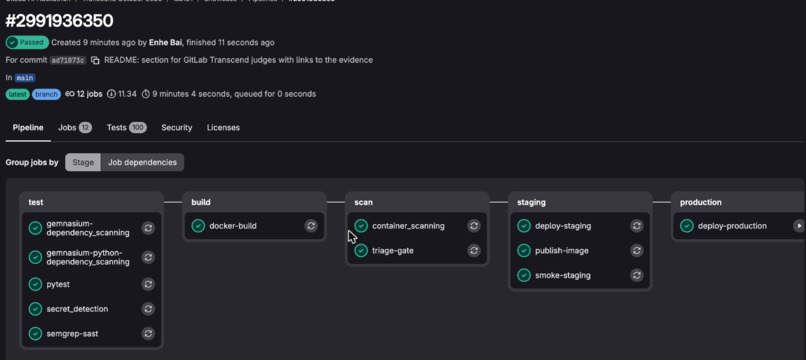
Task: Open the gemnasium-python-dependency_scanning job
Action: point(88,257)
